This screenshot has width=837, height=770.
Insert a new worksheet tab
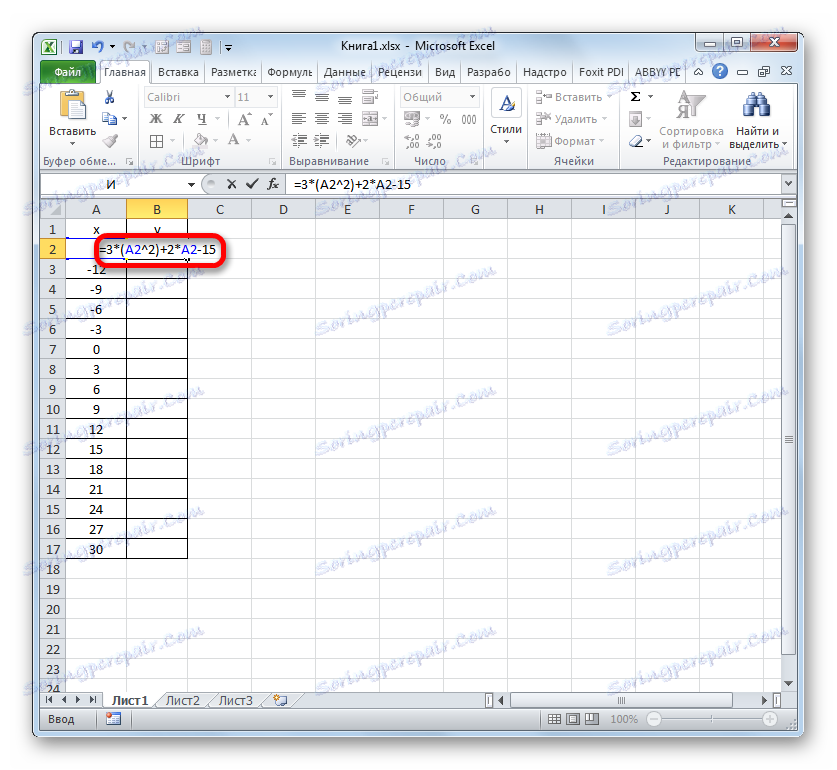click(280, 700)
